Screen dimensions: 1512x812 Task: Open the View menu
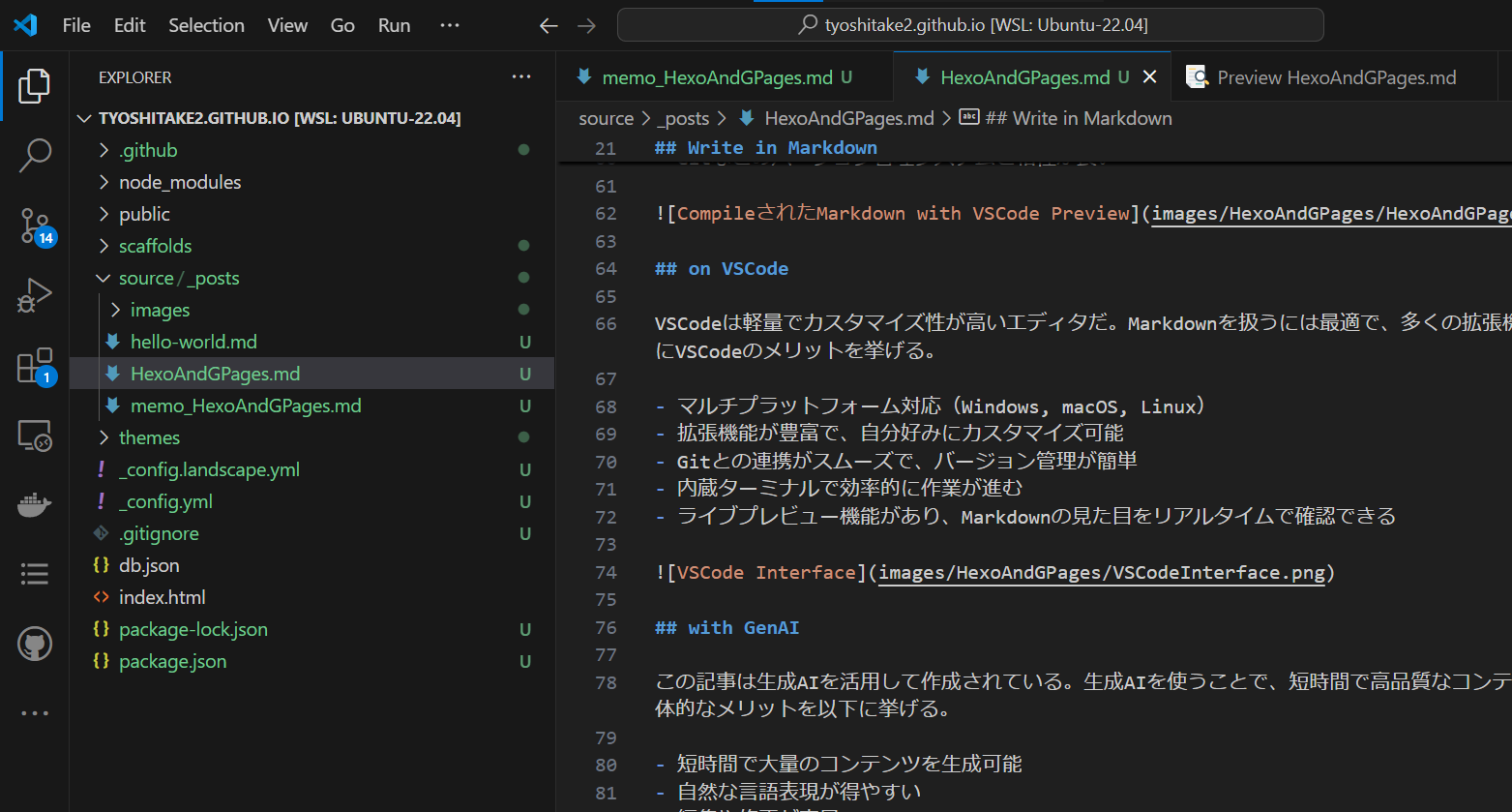click(x=287, y=25)
